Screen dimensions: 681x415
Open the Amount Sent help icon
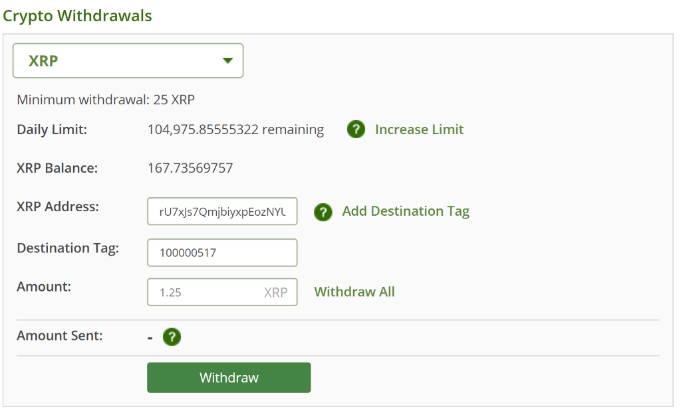(172, 337)
